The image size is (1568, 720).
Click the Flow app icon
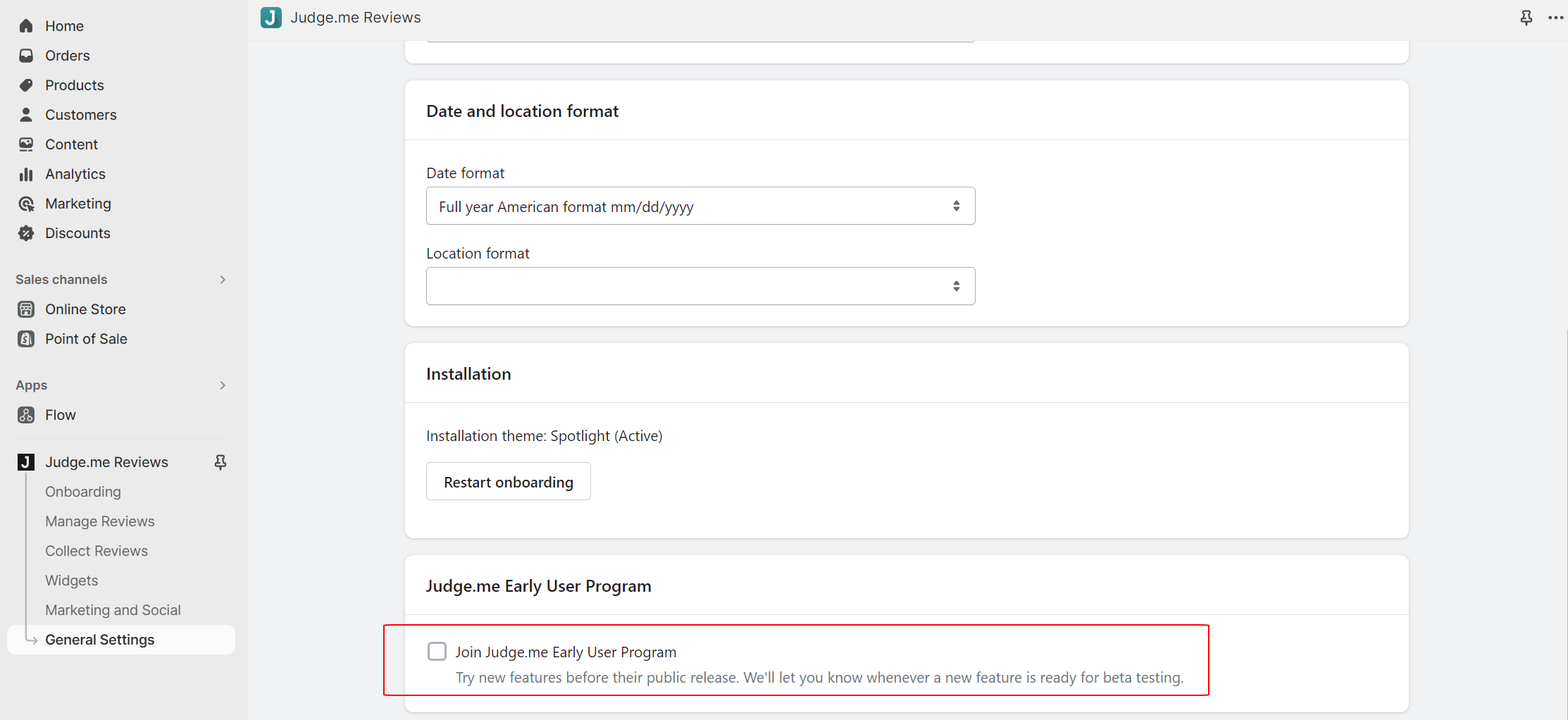tap(26, 415)
